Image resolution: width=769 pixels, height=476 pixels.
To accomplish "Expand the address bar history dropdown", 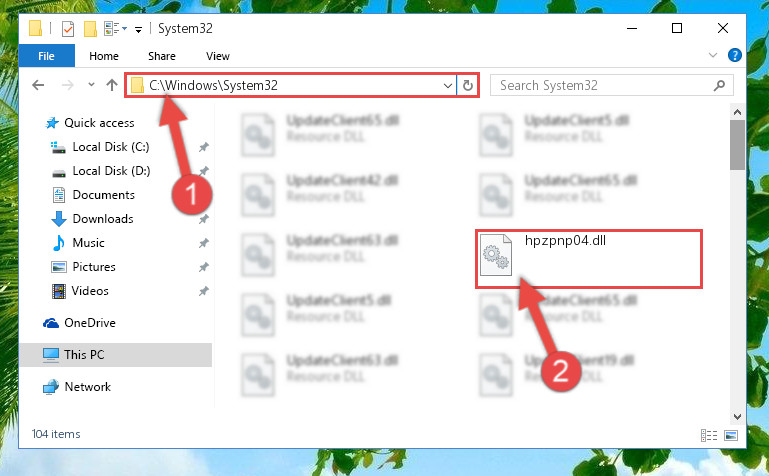I will coord(447,85).
